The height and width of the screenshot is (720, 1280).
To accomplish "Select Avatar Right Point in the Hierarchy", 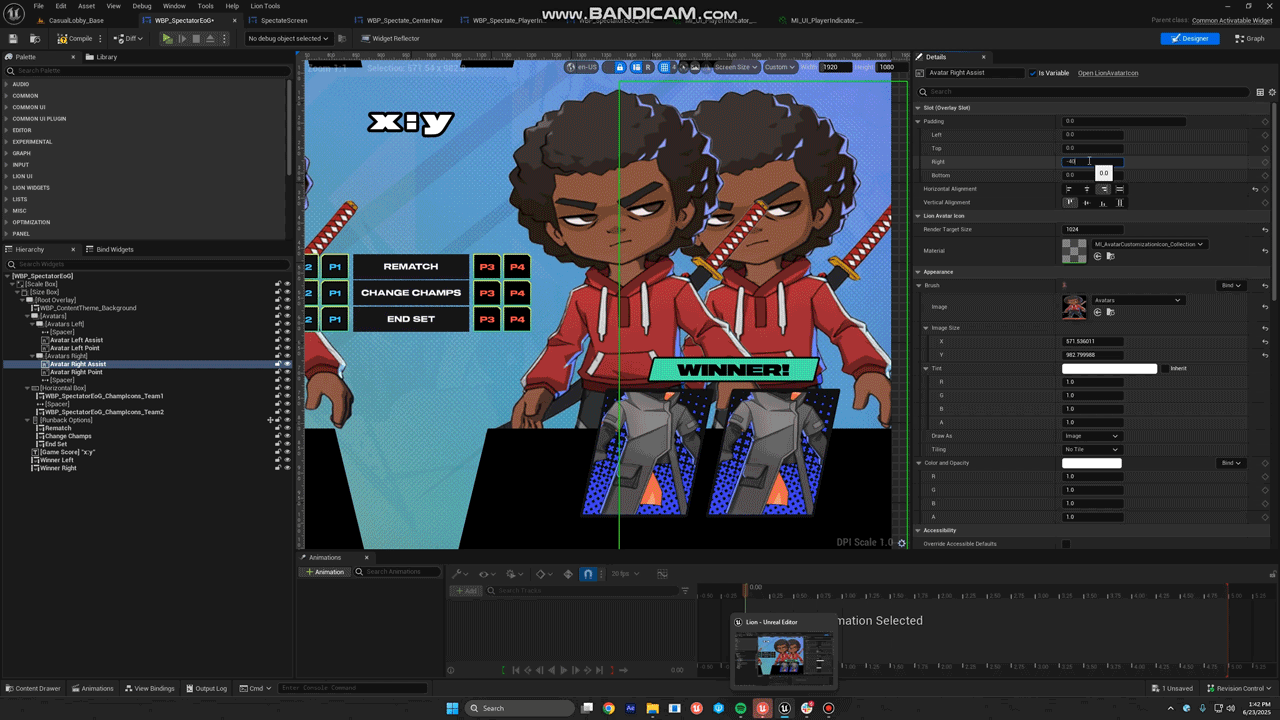I will pyautogui.click(x=76, y=372).
